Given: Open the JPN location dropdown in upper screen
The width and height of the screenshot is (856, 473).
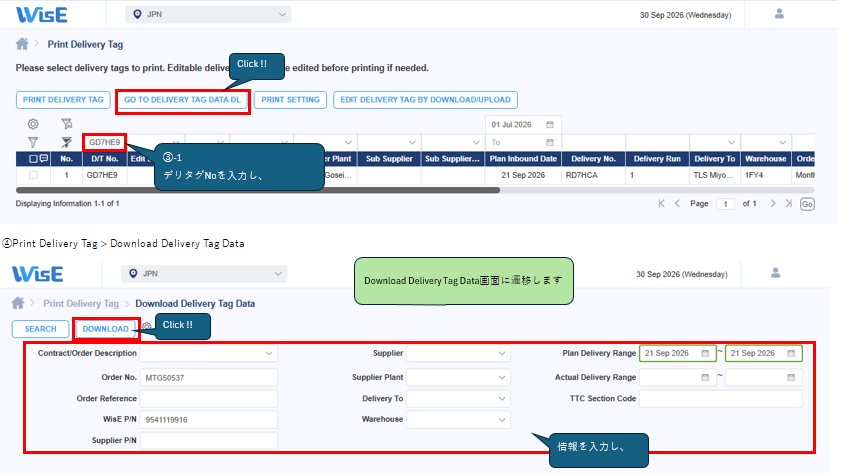Looking at the screenshot, I should (x=209, y=15).
